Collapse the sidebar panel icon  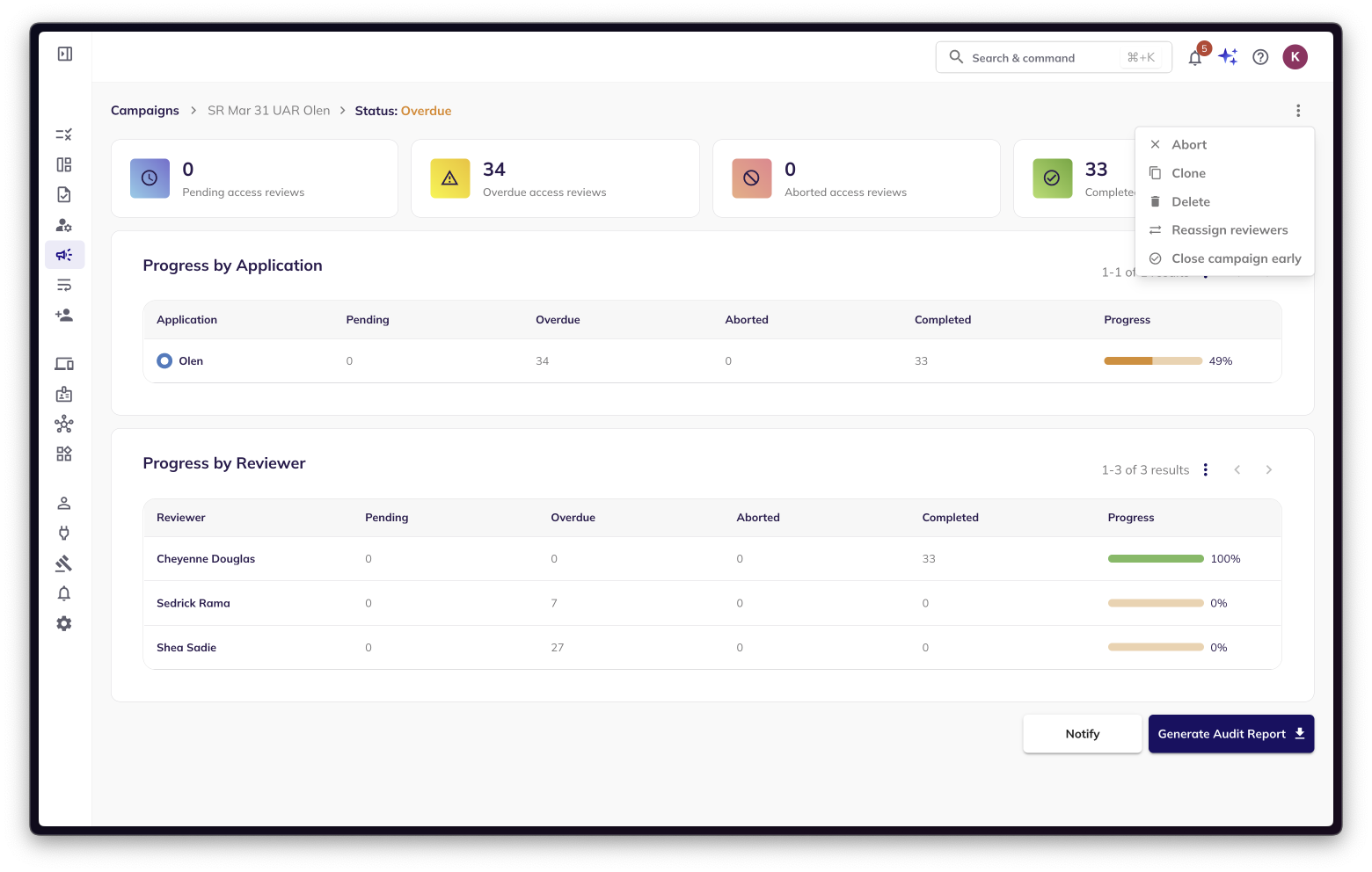pos(64,54)
